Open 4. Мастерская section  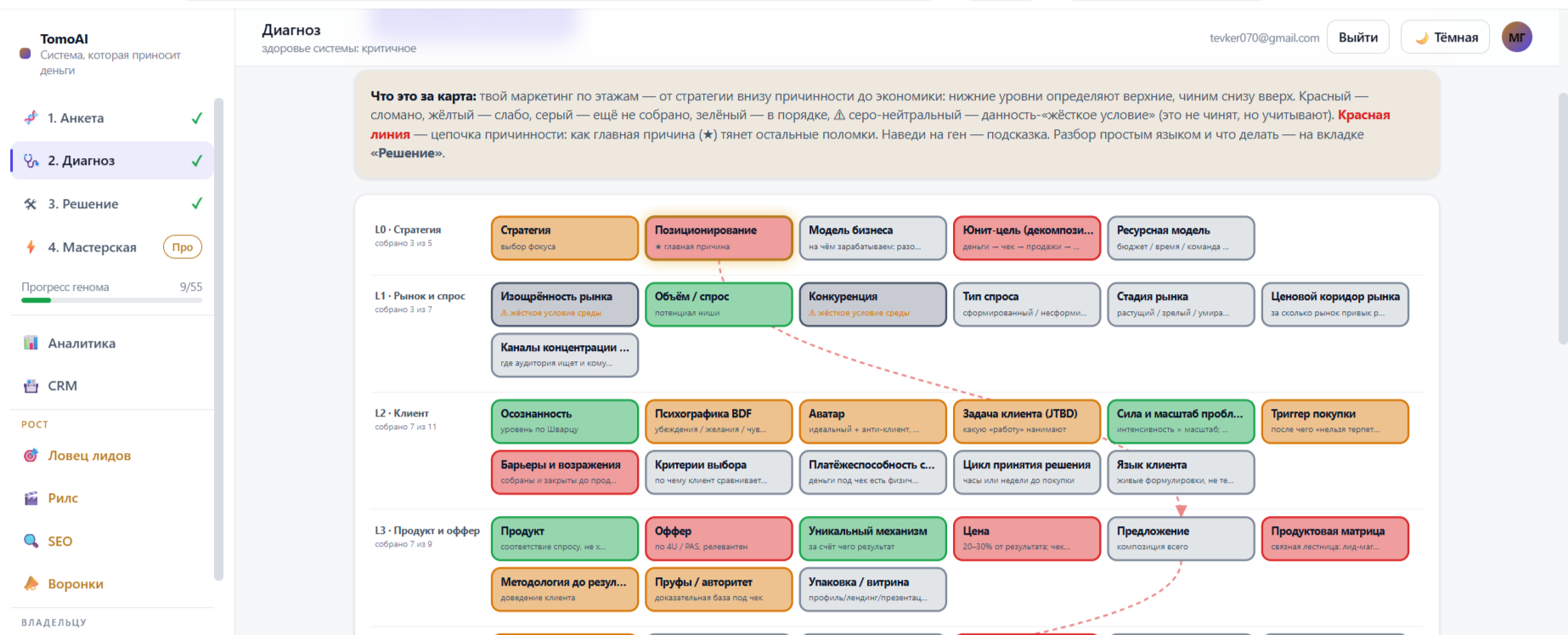click(112, 247)
